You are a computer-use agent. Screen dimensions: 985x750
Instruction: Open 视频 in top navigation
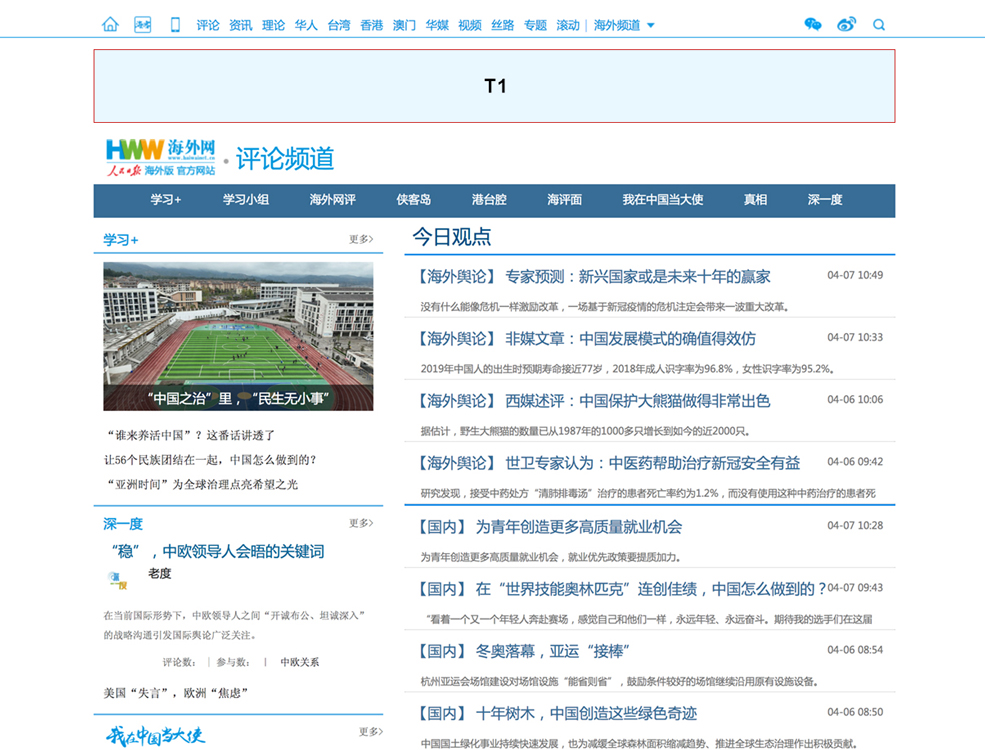pos(469,25)
